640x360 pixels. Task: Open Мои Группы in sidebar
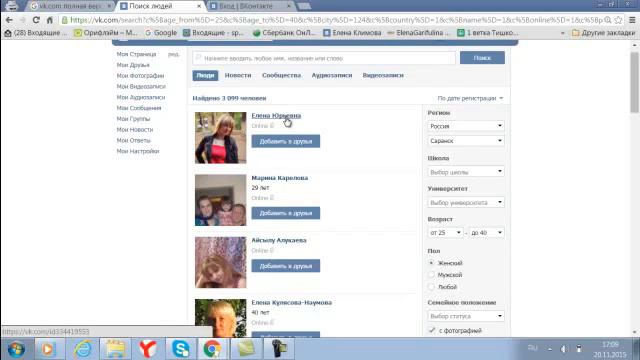133,119
